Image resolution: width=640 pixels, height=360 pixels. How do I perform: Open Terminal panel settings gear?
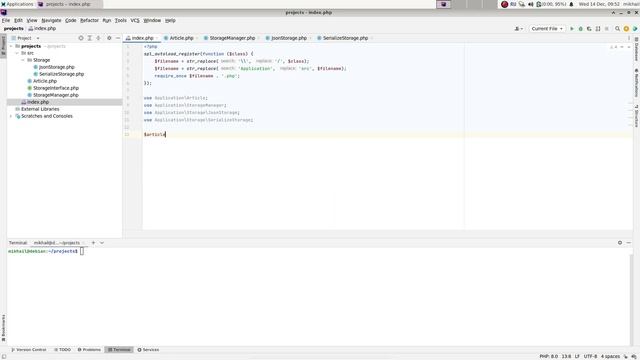coord(620,242)
